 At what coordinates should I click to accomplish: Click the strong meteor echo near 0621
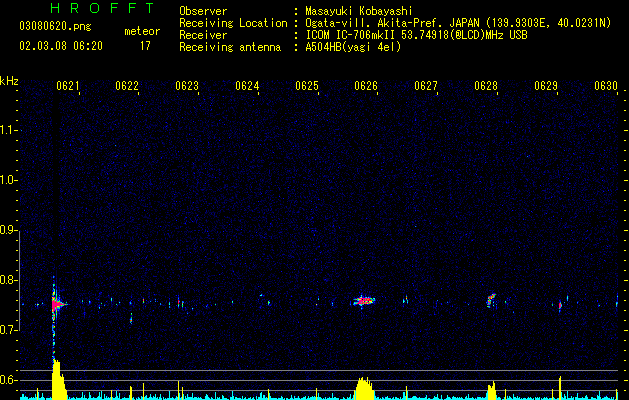(56, 305)
